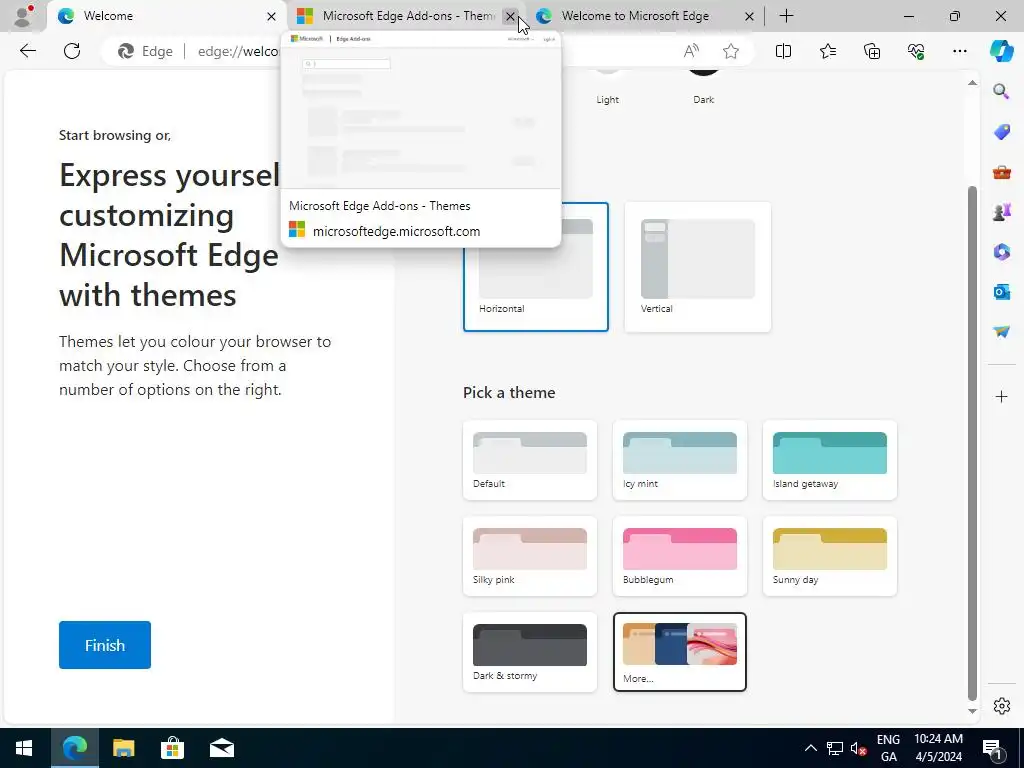Open the Favorites list icon
The height and width of the screenshot is (768, 1024).
click(827, 51)
